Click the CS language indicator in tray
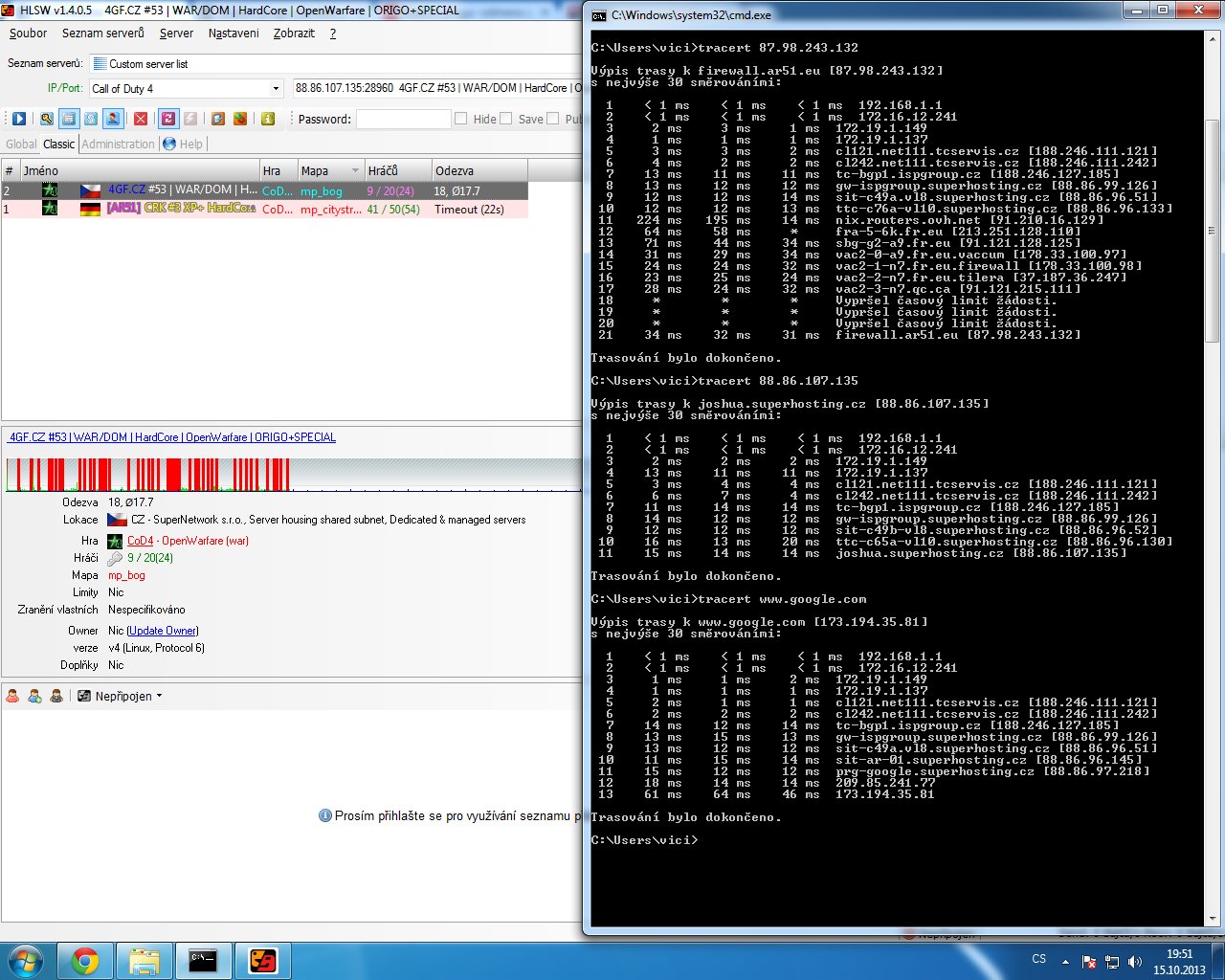 click(1038, 959)
